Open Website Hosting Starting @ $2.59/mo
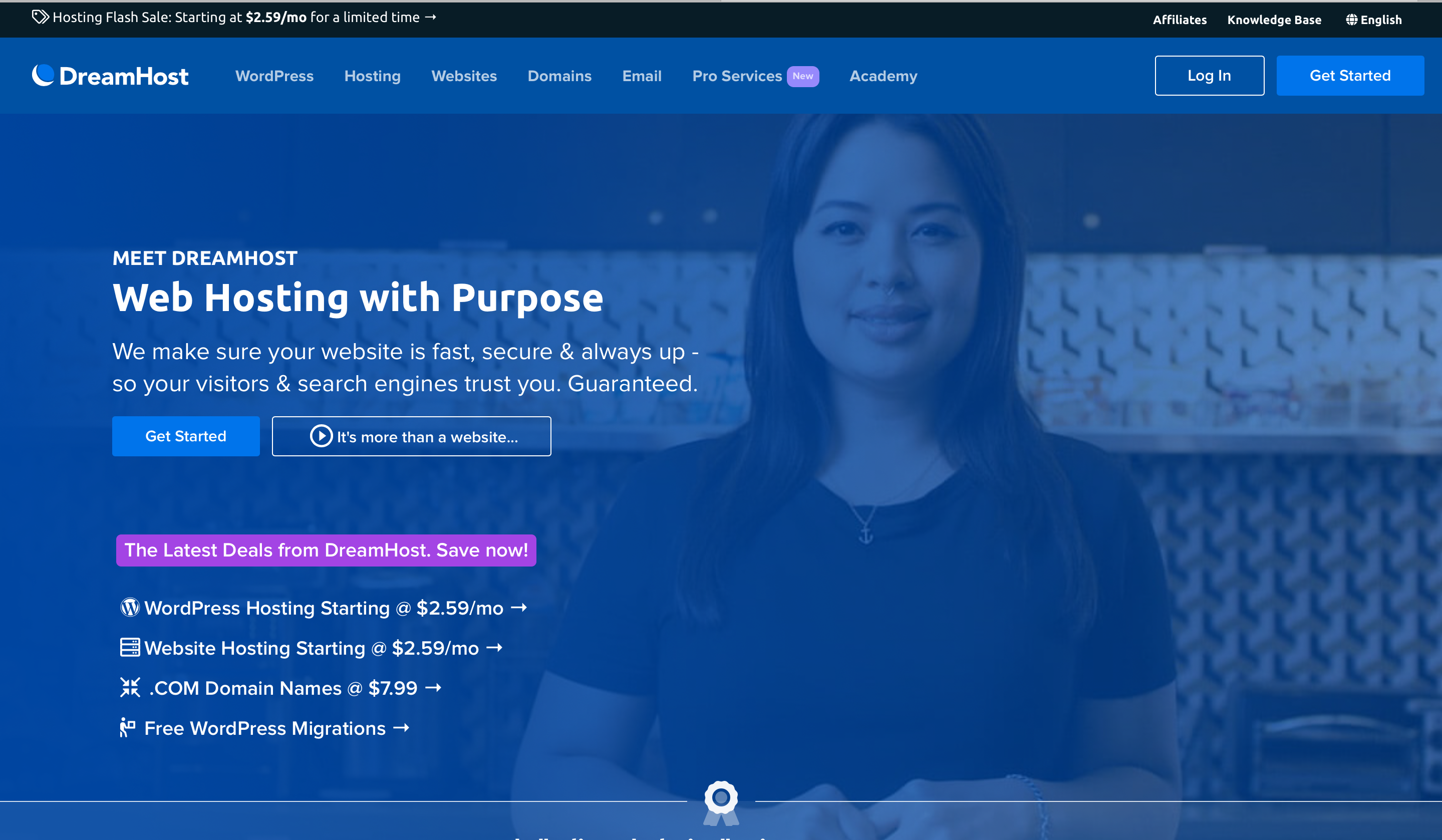Image resolution: width=1442 pixels, height=840 pixels. [311, 647]
